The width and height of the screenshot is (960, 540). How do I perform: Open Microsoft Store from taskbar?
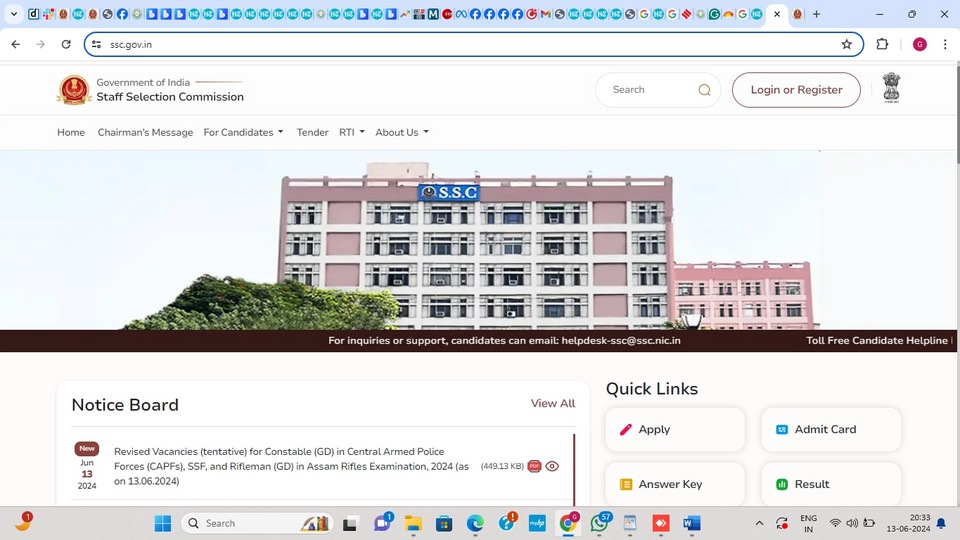point(444,523)
